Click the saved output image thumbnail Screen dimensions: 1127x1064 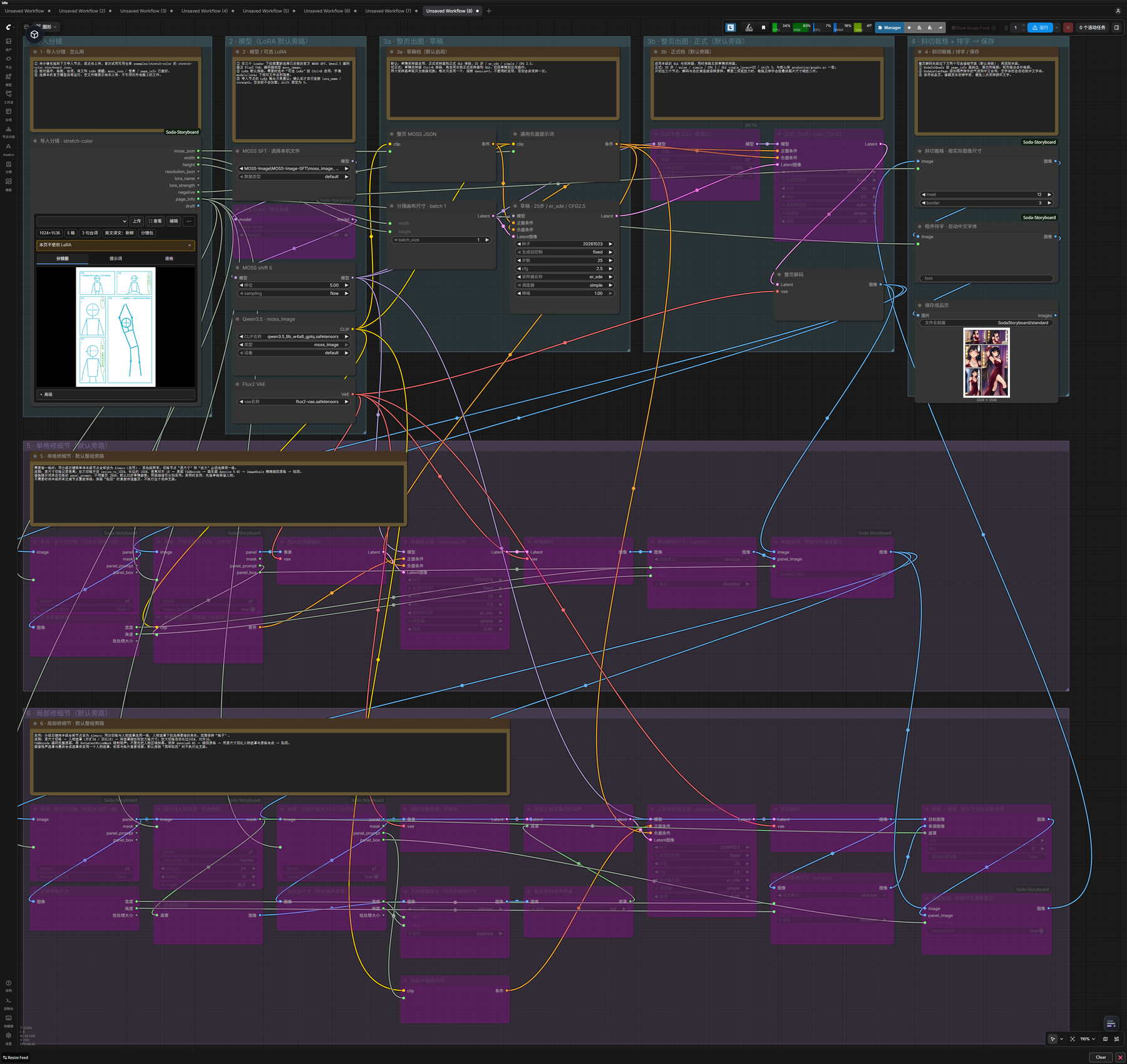click(x=986, y=363)
